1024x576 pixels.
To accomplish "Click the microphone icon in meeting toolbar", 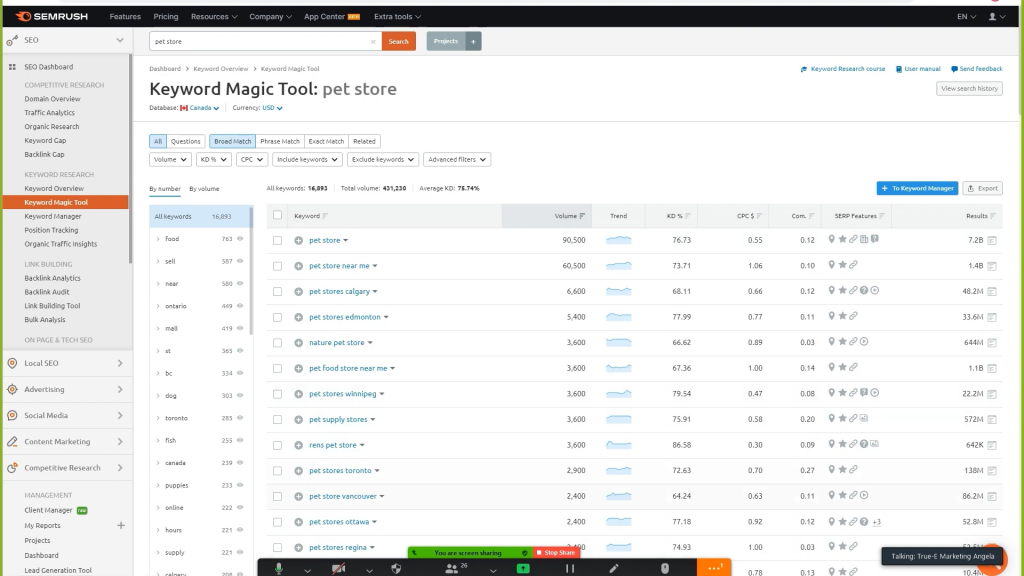I will (279, 568).
